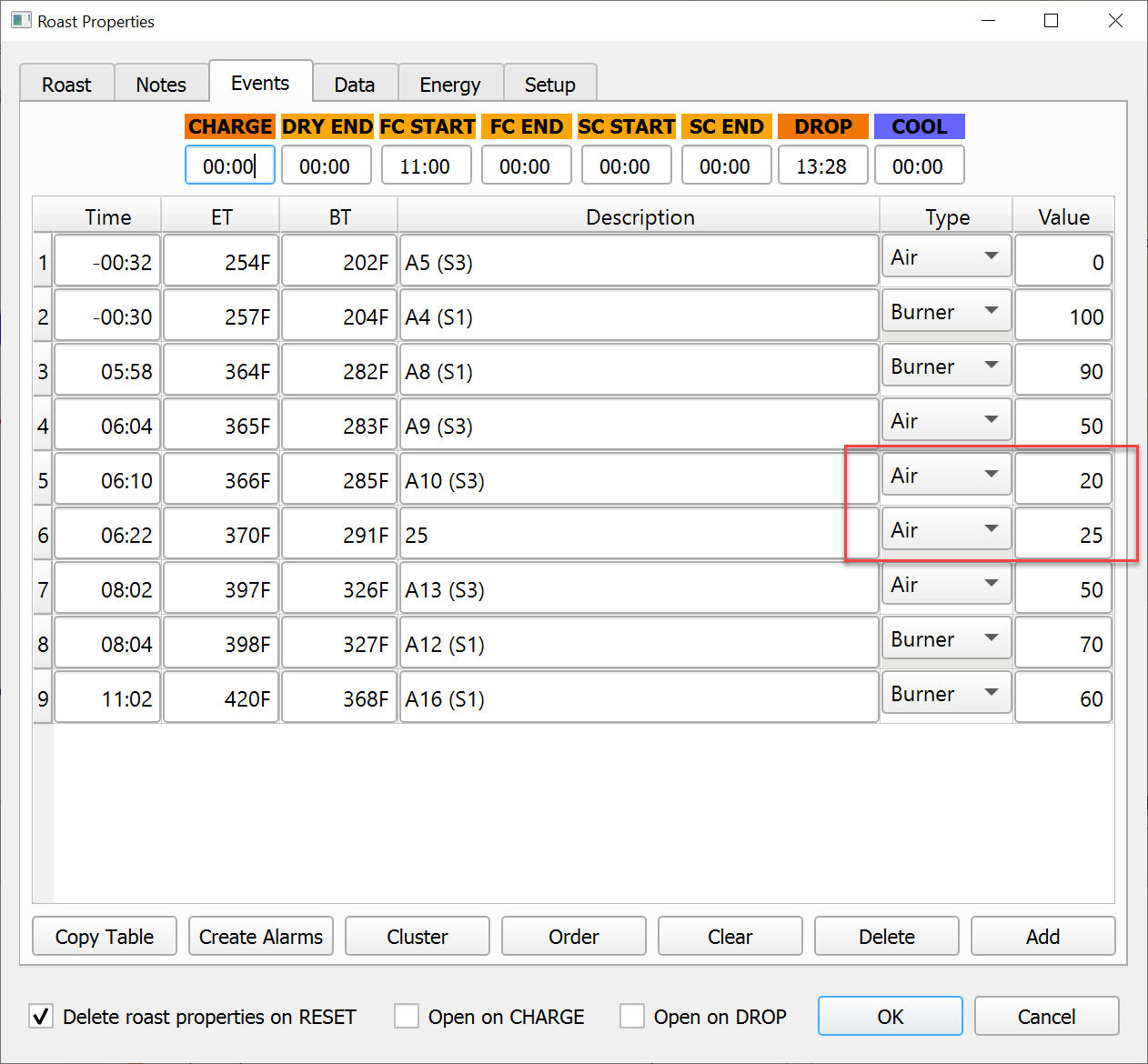Enable the "Open on CHARGE" checkbox

[407, 1016]
